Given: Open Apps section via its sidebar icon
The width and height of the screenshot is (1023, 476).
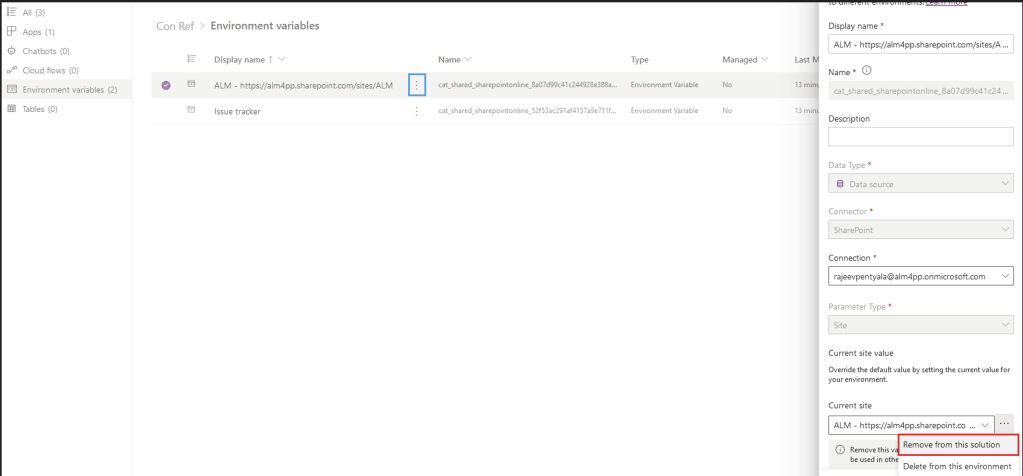Looking at the screenshot, I should click(12, 31).
